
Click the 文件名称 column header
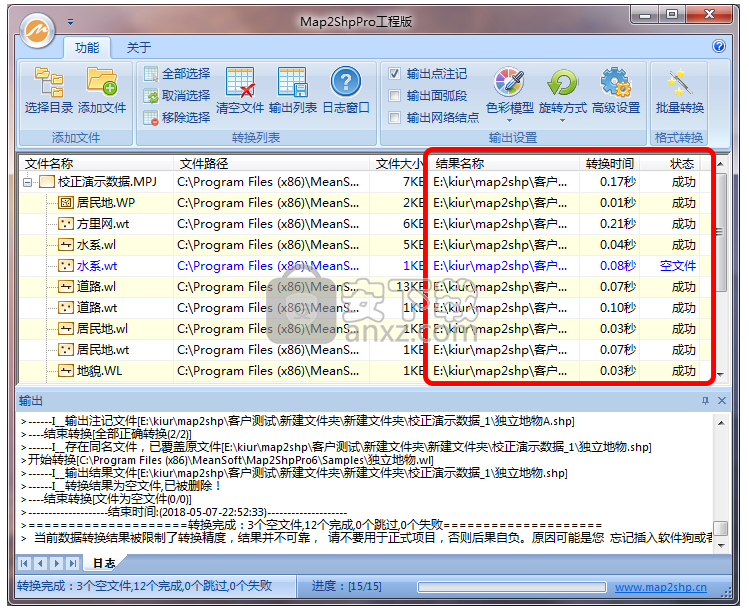[x=96, y=164]
